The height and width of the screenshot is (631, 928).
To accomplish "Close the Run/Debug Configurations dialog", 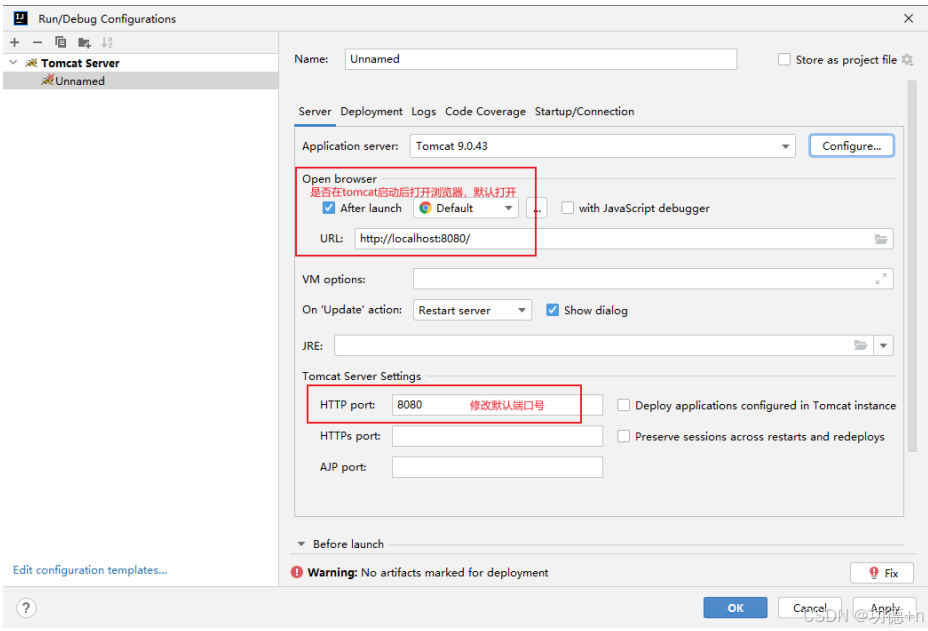I will coord(908,18).
